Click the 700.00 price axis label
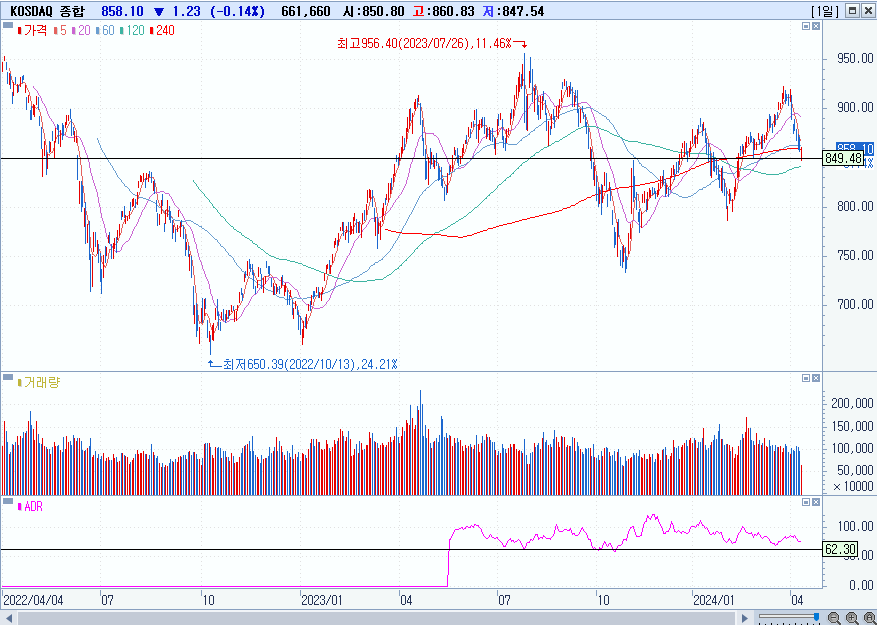Image resolution: width=877 pixels, height=625 pixels. pos(855,305)
